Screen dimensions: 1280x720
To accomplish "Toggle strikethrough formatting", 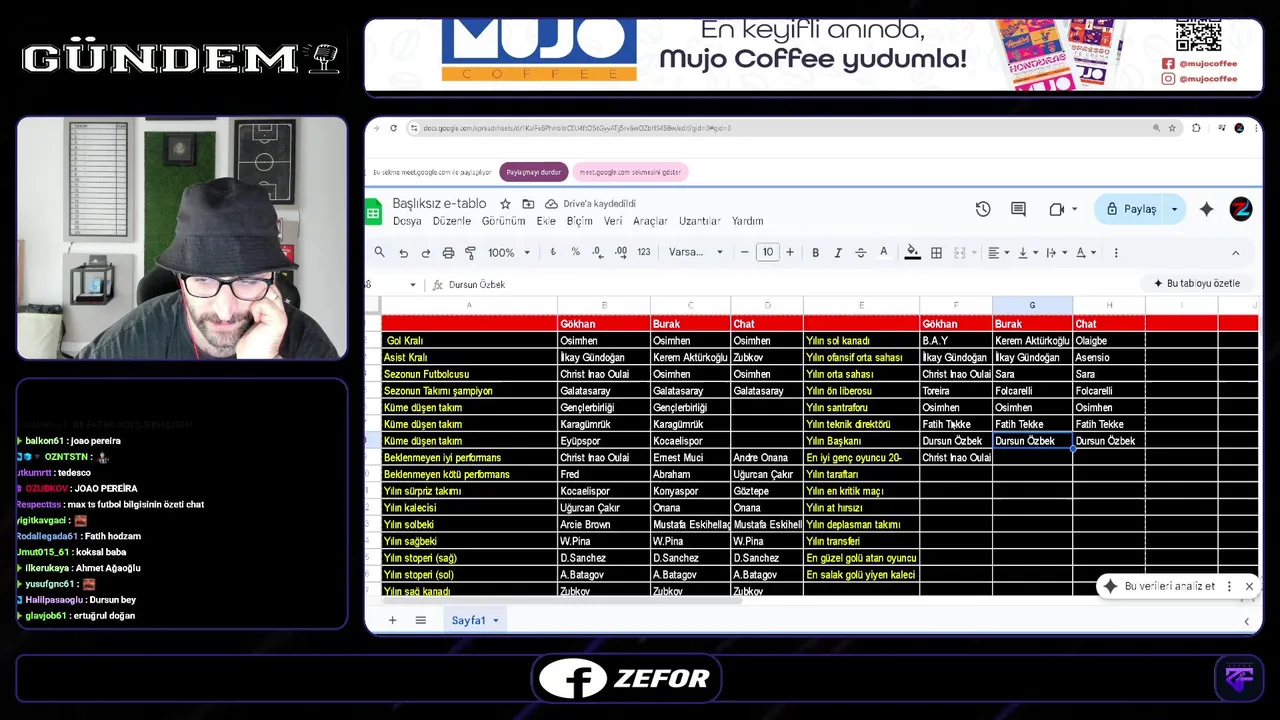I will [x=860, y=253].
